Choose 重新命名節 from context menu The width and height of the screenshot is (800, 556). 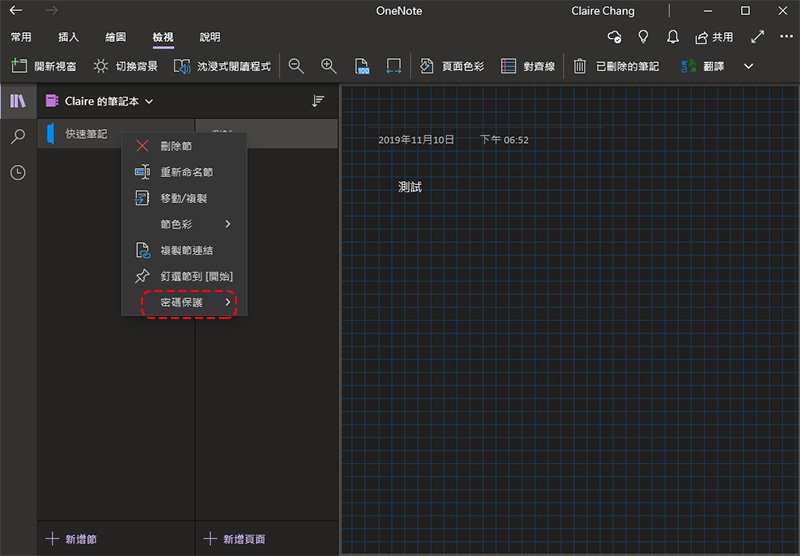pos(184,172)
